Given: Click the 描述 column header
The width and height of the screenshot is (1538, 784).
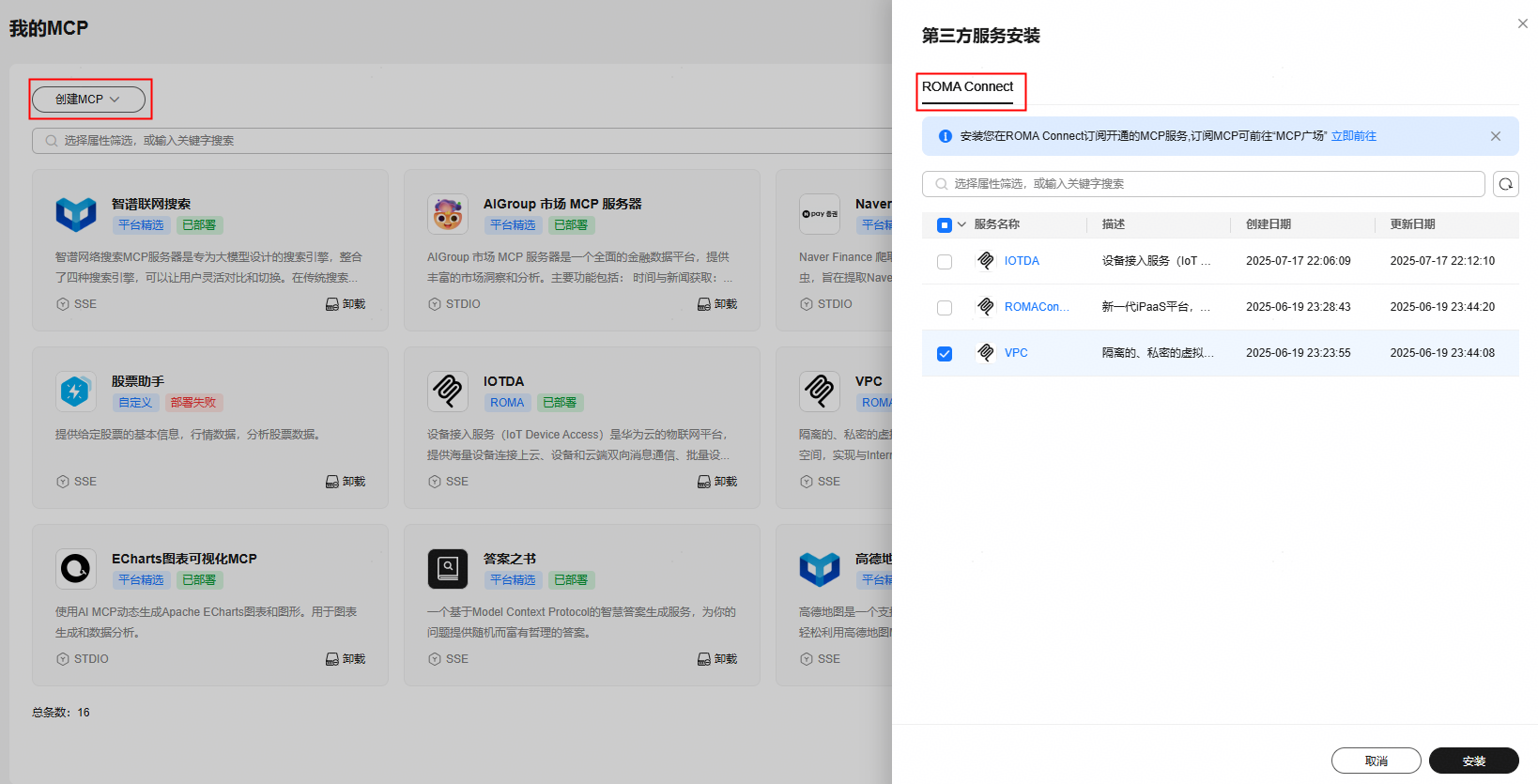Looking at the screenshot, I should pyautogui.click(x=1114, y=224).
